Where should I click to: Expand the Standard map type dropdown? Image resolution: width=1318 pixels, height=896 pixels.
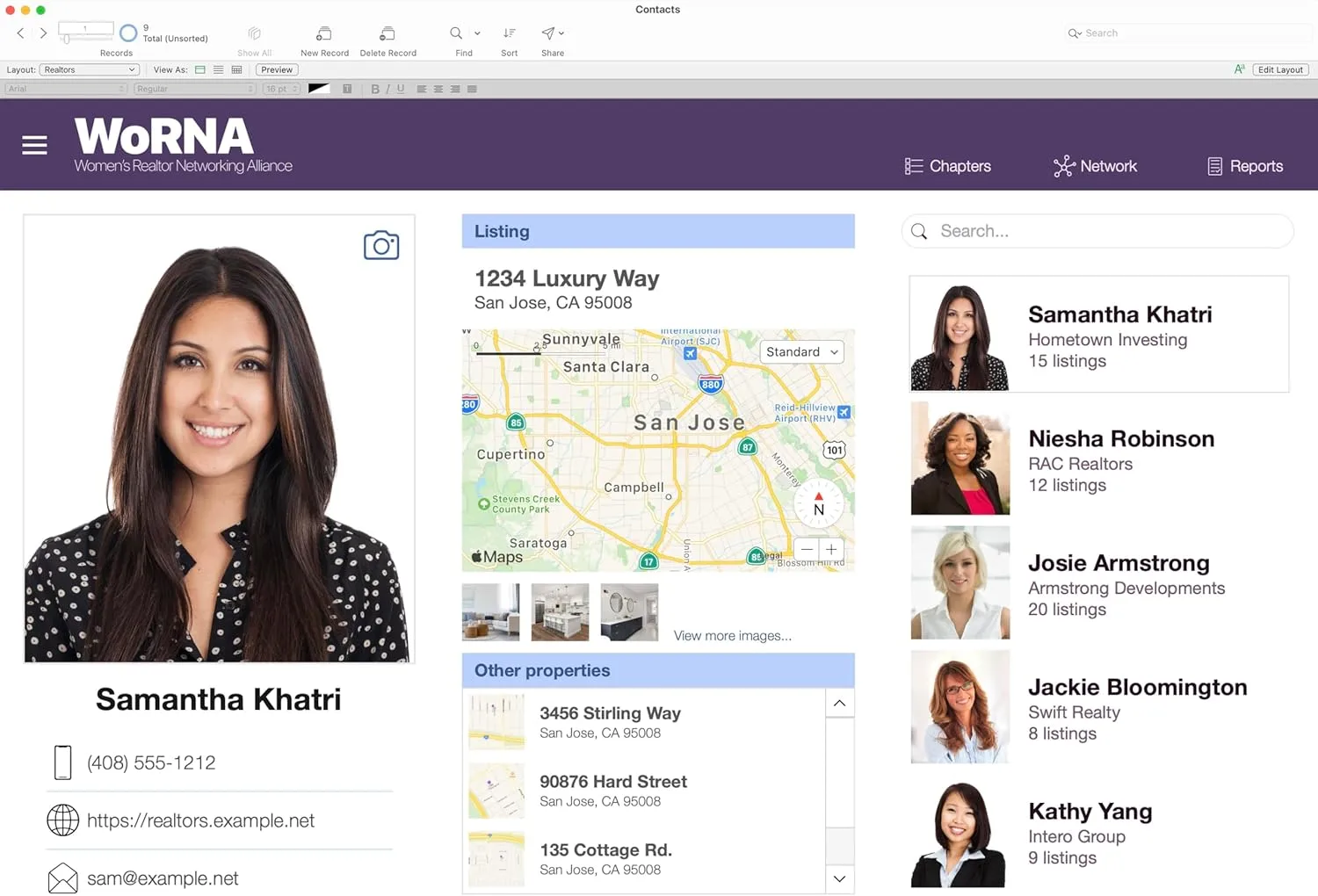pyautogui.click(x=801, y=352)
